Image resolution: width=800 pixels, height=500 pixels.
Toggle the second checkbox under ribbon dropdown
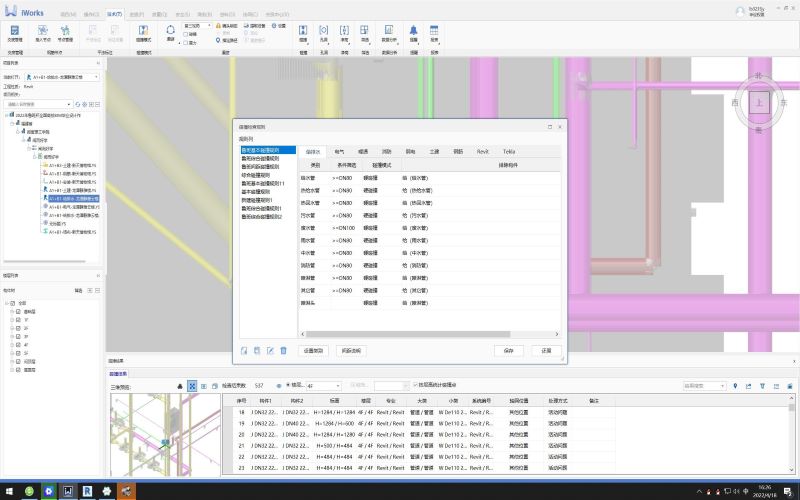point(186,43)
